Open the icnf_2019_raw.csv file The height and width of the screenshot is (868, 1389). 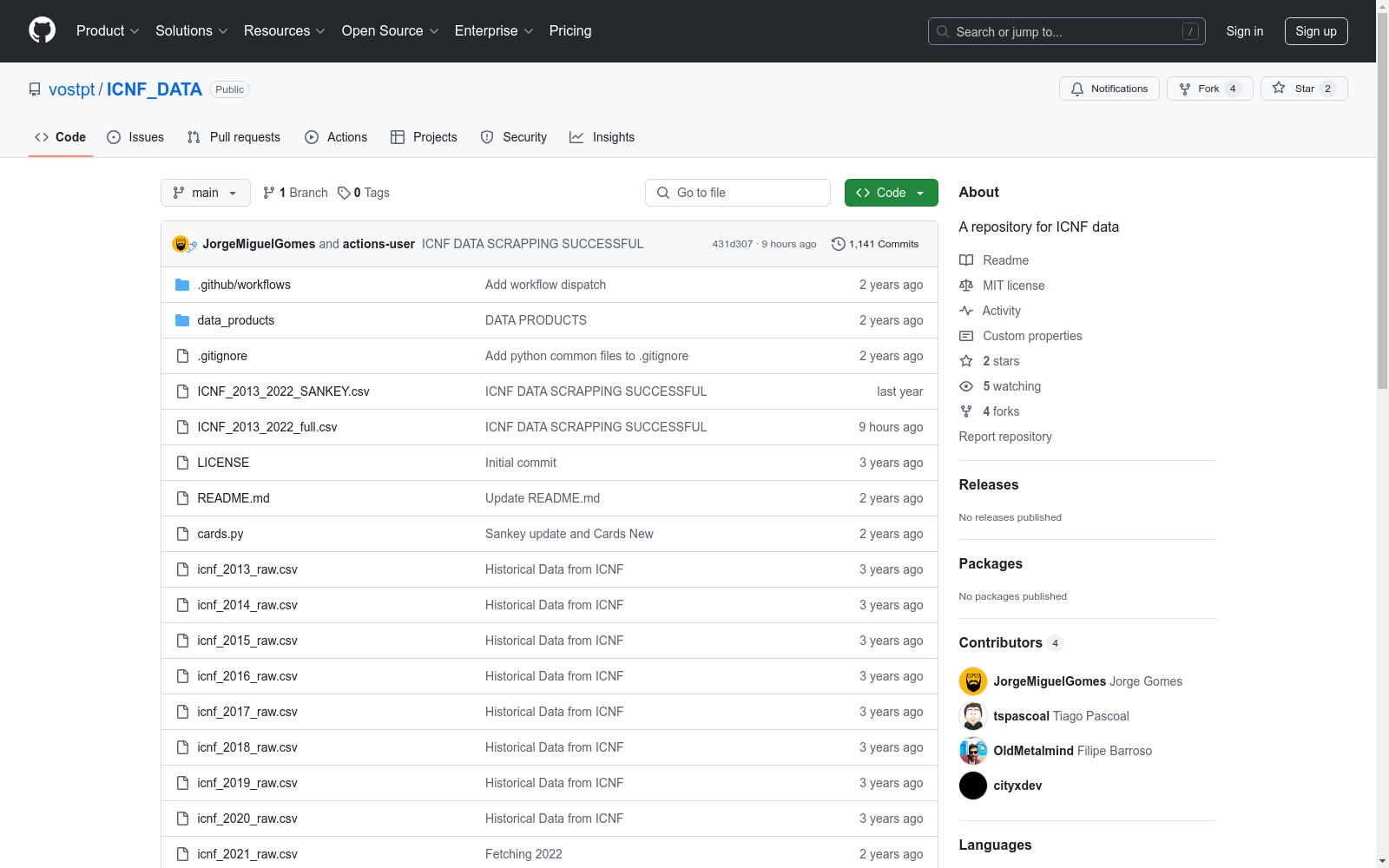247,783
